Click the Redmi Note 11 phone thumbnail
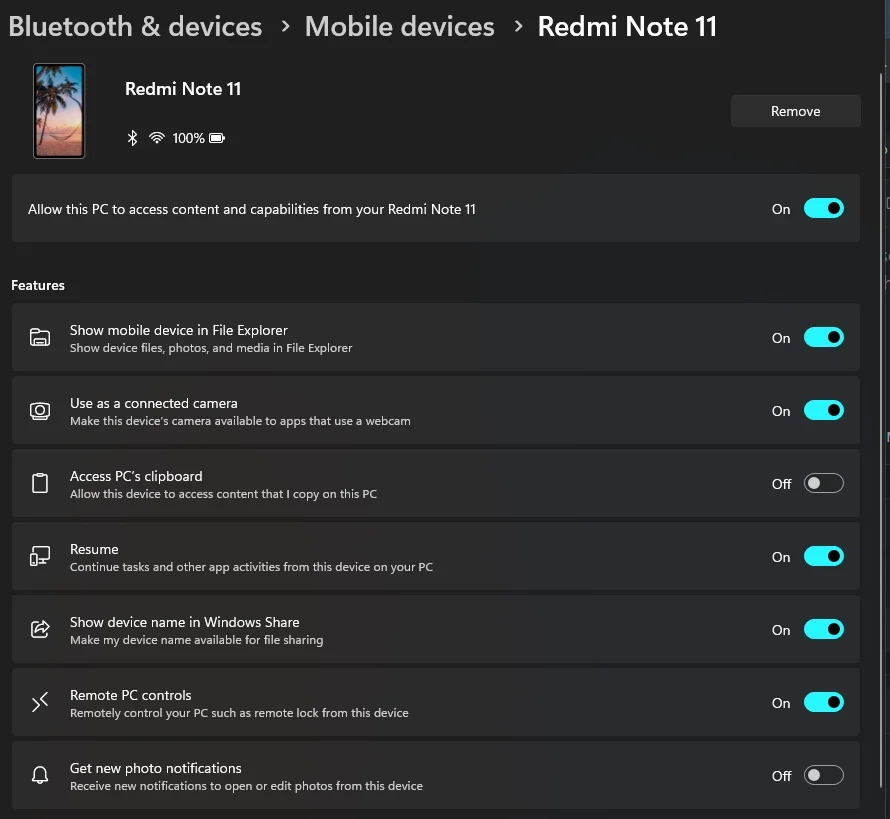890x819 pixels. point(59,111)
